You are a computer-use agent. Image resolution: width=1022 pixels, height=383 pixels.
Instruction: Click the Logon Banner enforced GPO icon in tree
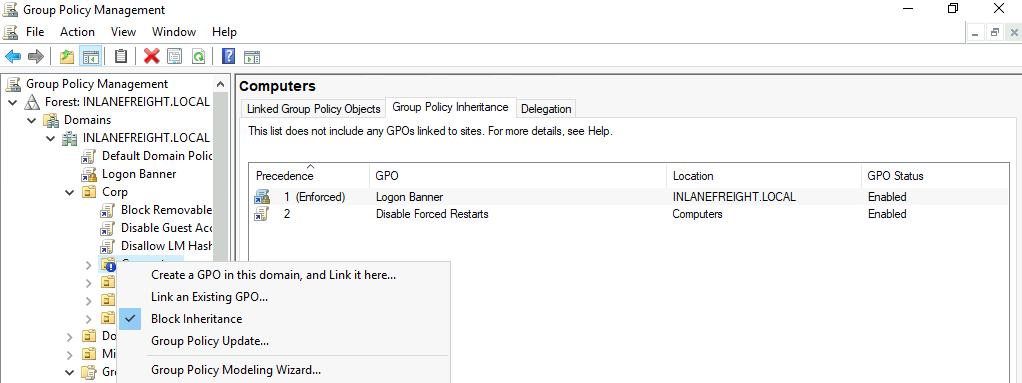pyautogui.click(x=89, y=175)
